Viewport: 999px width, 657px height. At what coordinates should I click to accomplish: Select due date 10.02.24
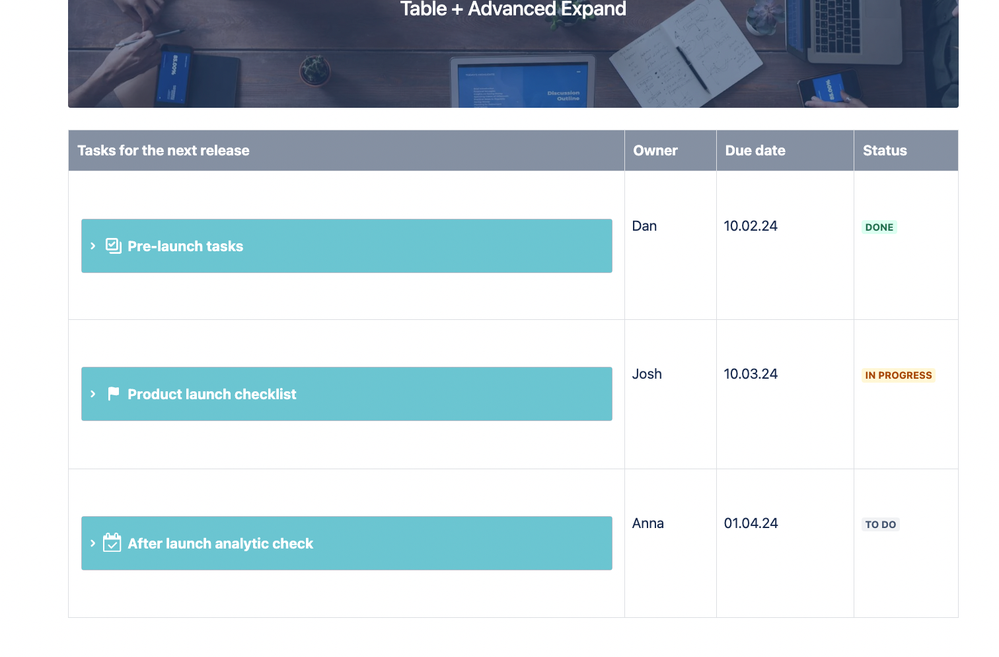click(751, 226)
